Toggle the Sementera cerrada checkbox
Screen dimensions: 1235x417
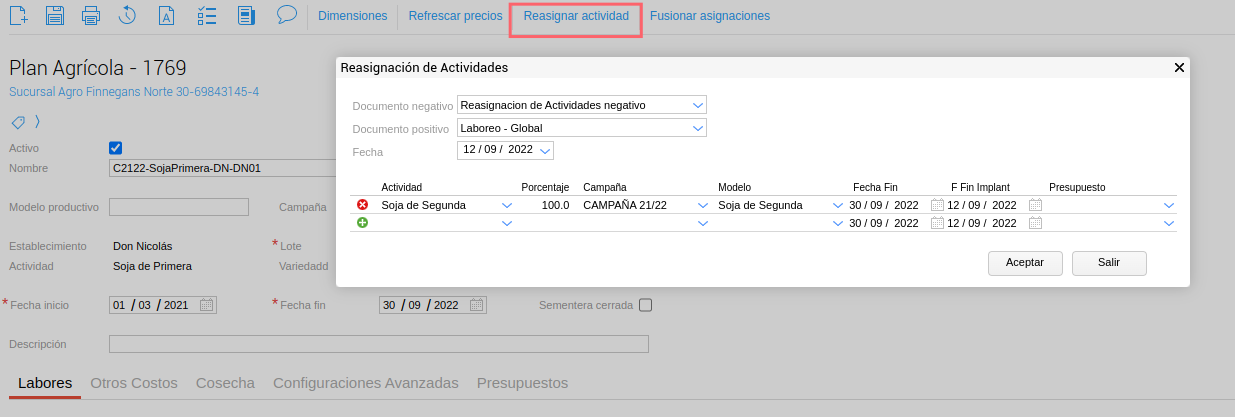tap(645, 305)
